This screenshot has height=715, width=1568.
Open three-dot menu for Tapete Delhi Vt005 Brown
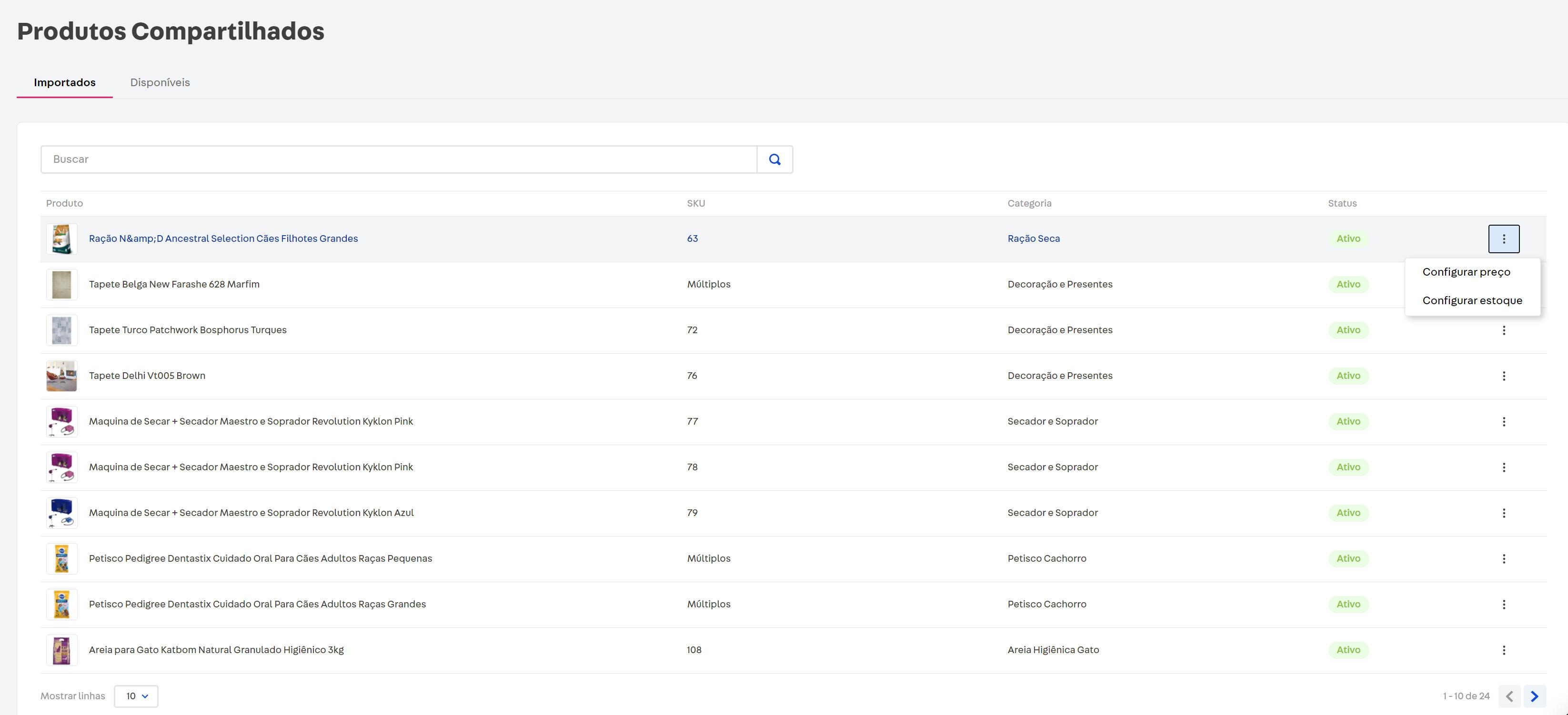(x=1504, y=376)
